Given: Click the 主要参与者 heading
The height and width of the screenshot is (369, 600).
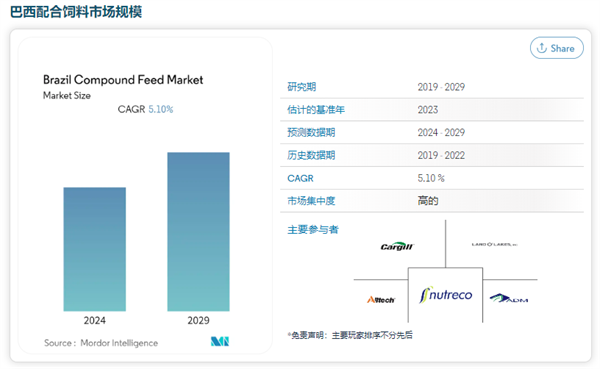Looking at the screenshot, I should (313, 230).
